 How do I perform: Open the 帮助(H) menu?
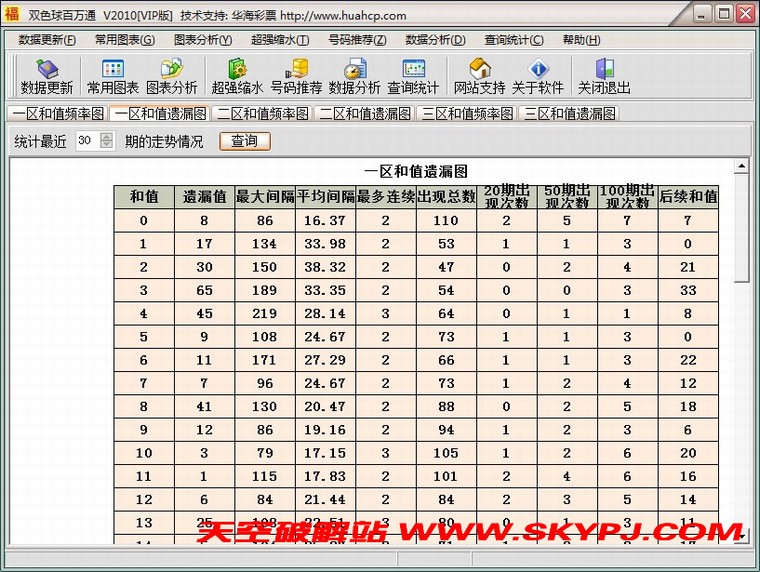[581, 40]
